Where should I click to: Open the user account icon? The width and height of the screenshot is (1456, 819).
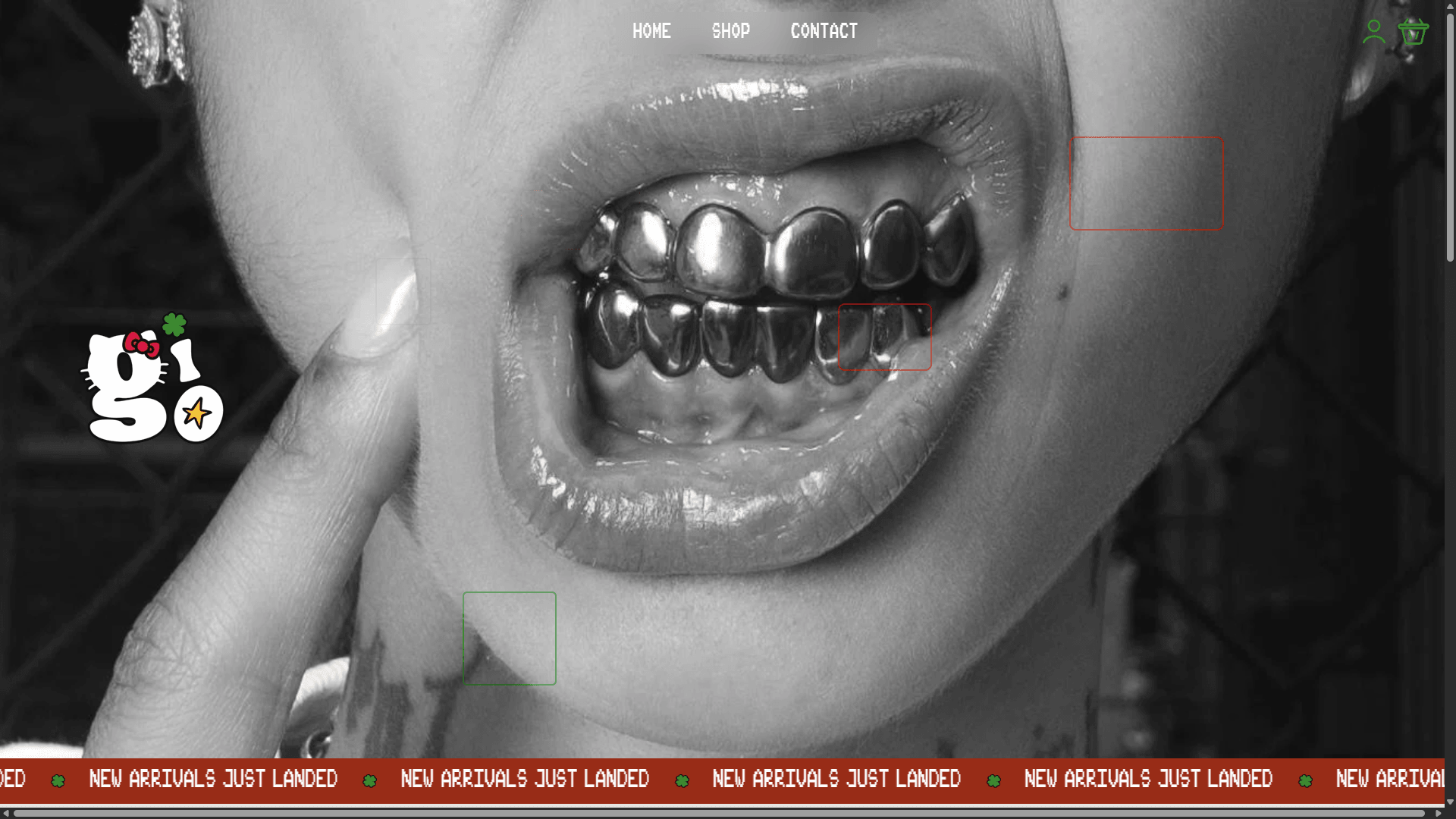(x=1374, y=32)
